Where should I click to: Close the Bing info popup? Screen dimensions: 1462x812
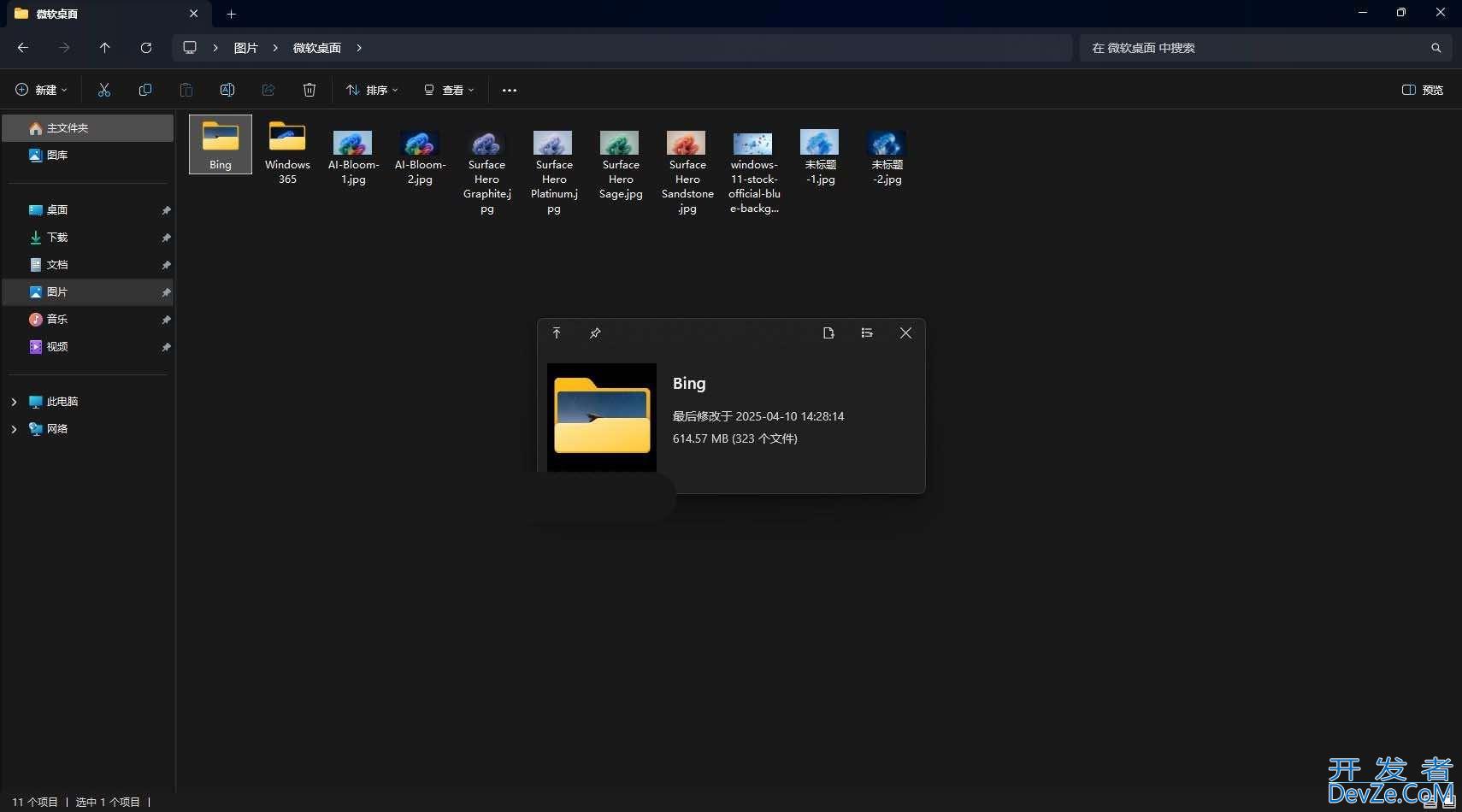905,333
